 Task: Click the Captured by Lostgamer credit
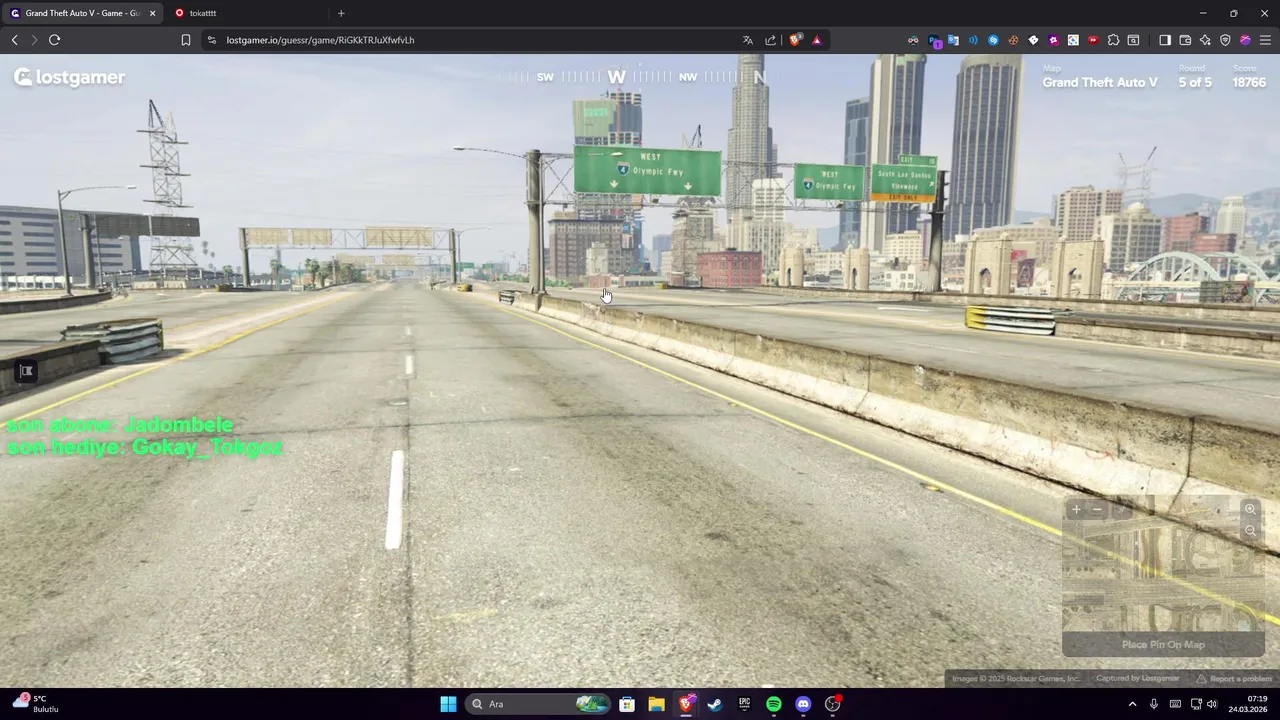point(1137,679)
